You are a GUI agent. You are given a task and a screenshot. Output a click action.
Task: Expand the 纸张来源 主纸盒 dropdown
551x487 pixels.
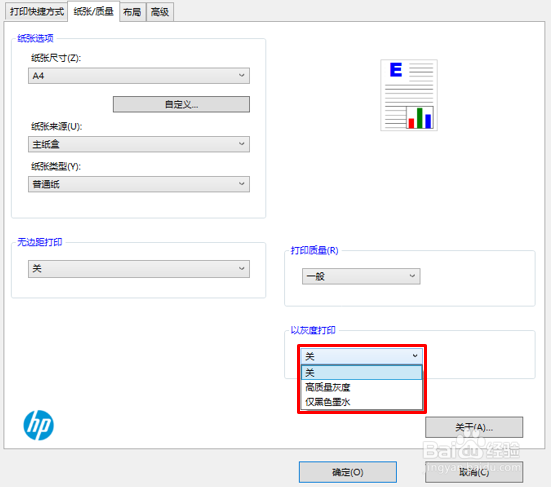click(139, 144)
